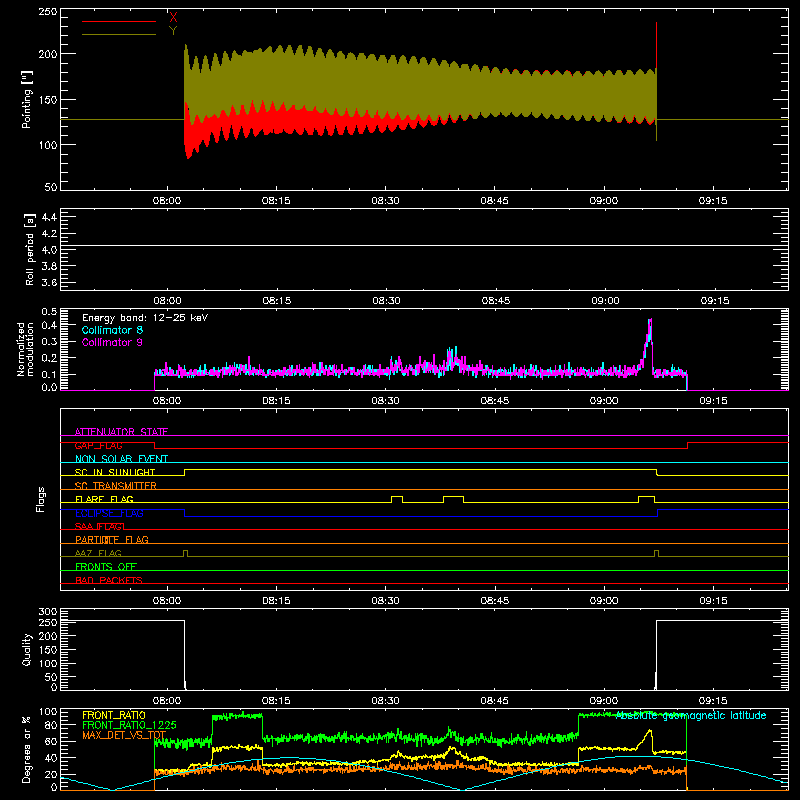This screenshot has height=800, width=800.
Task: Click the "08:00" time label under modulation plot
Action: tap(167, 401)
